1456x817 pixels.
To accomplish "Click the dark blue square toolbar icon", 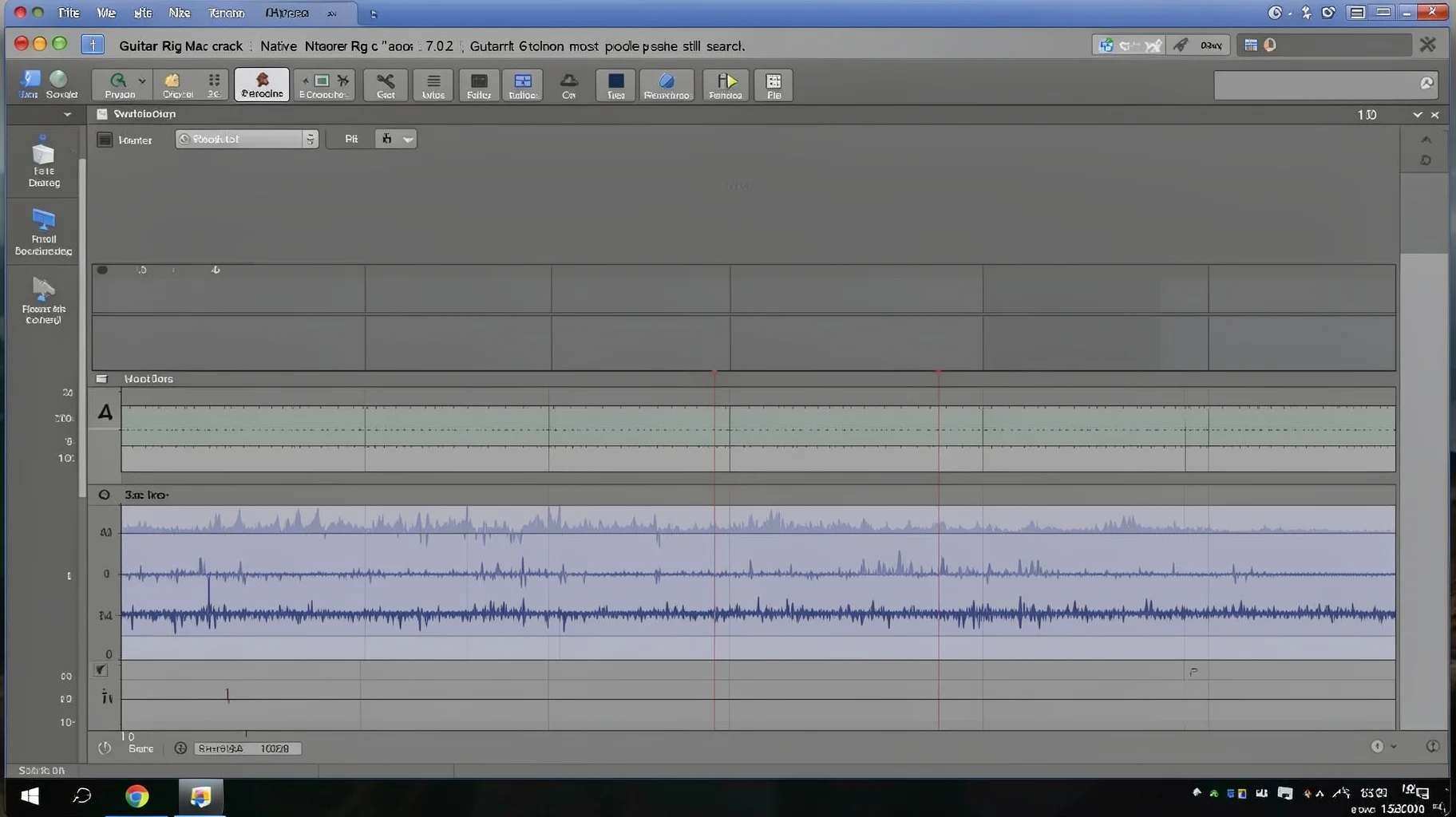I will [615, 85].
